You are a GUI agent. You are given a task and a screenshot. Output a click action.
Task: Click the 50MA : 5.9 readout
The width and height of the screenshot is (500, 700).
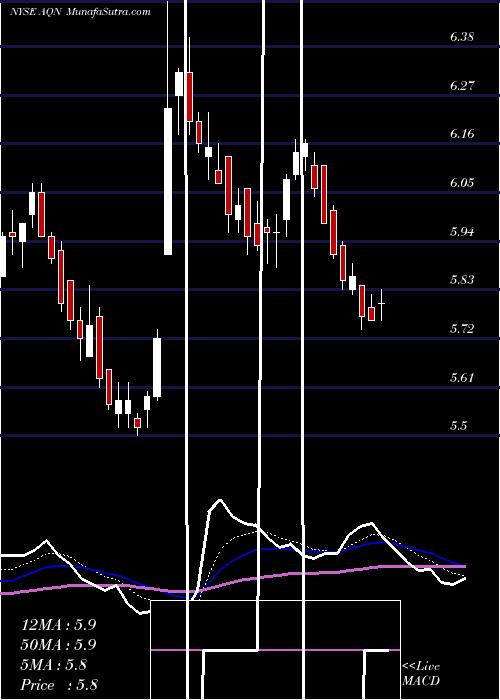(x=58, y=645)
